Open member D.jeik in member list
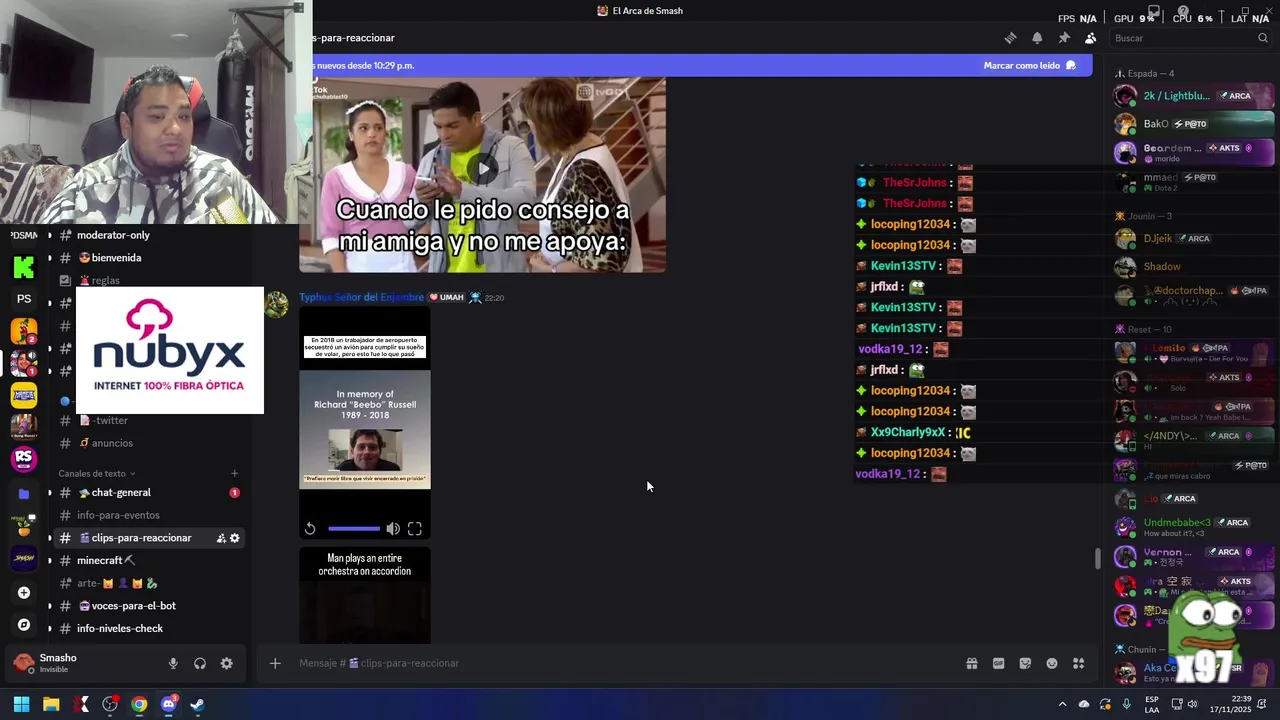Screen dimensions: 1280x720 (x=1193, y=238)
